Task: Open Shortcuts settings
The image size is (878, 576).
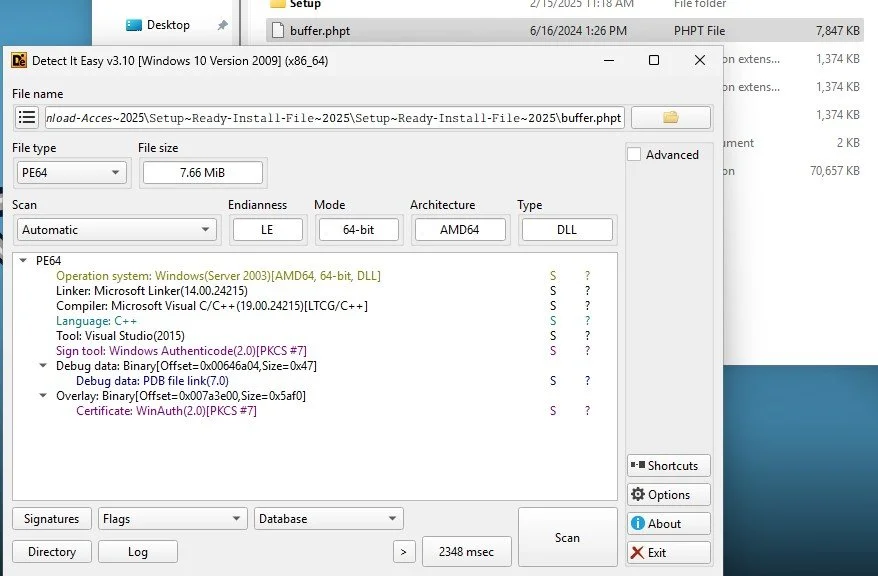Action: (669, 466)
